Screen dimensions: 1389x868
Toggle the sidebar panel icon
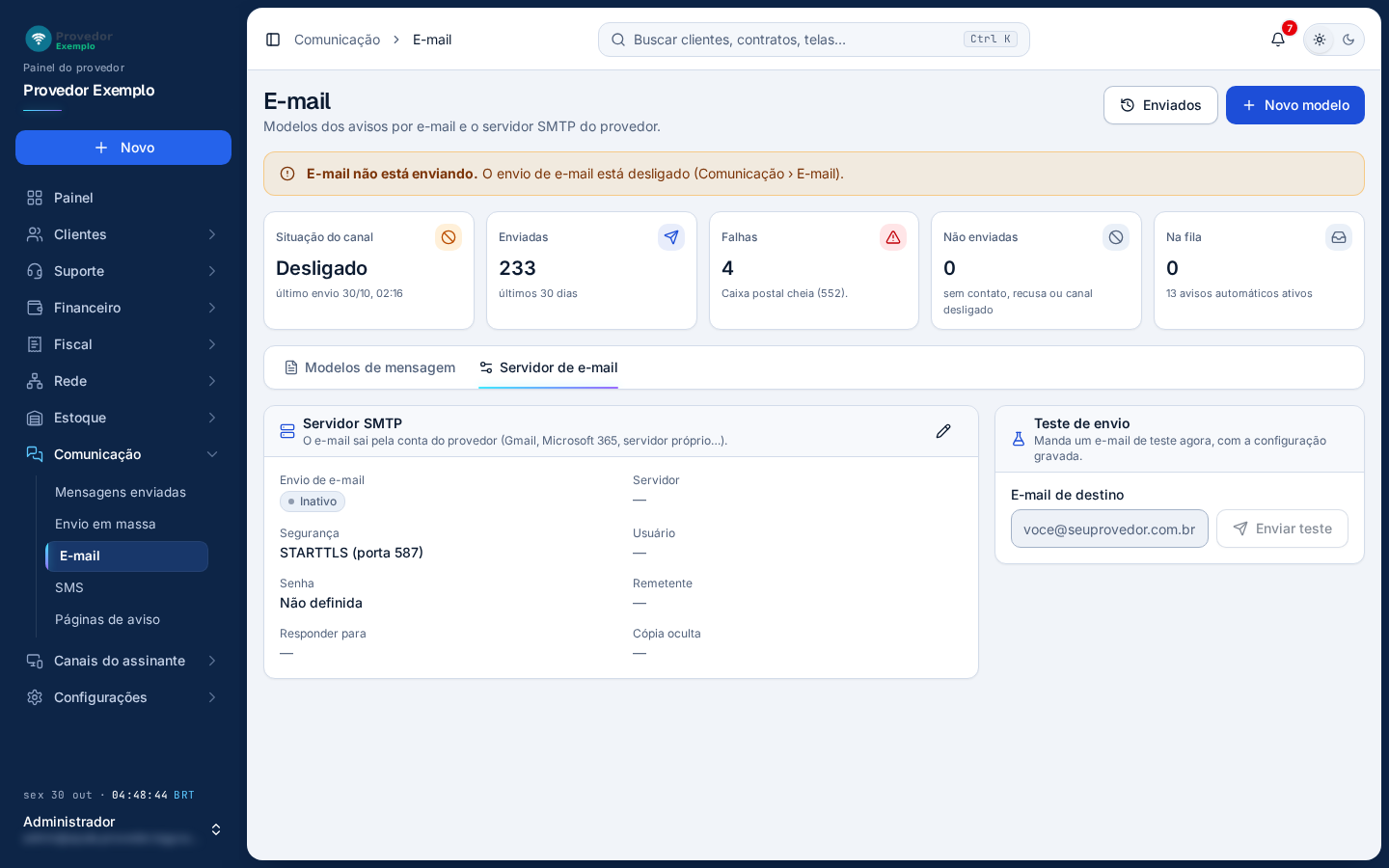click(x=273, y=40)
